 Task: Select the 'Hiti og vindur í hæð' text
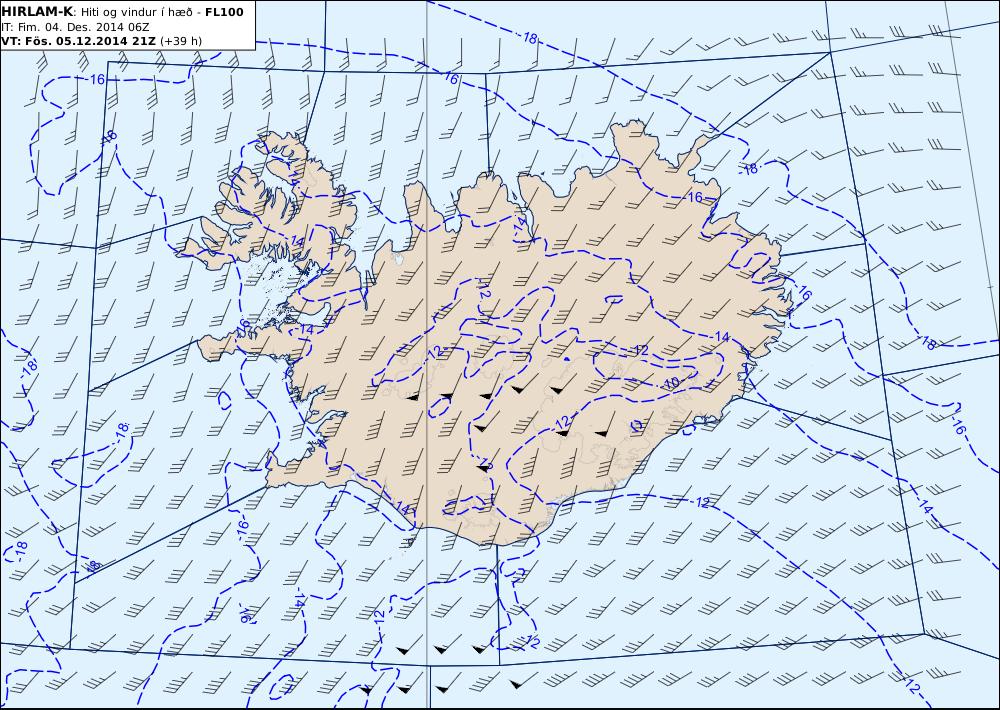click(136, 12)
